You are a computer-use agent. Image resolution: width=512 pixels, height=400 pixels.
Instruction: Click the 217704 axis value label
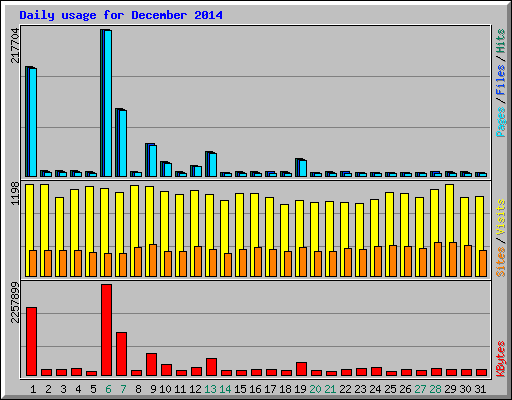[15, 46]
